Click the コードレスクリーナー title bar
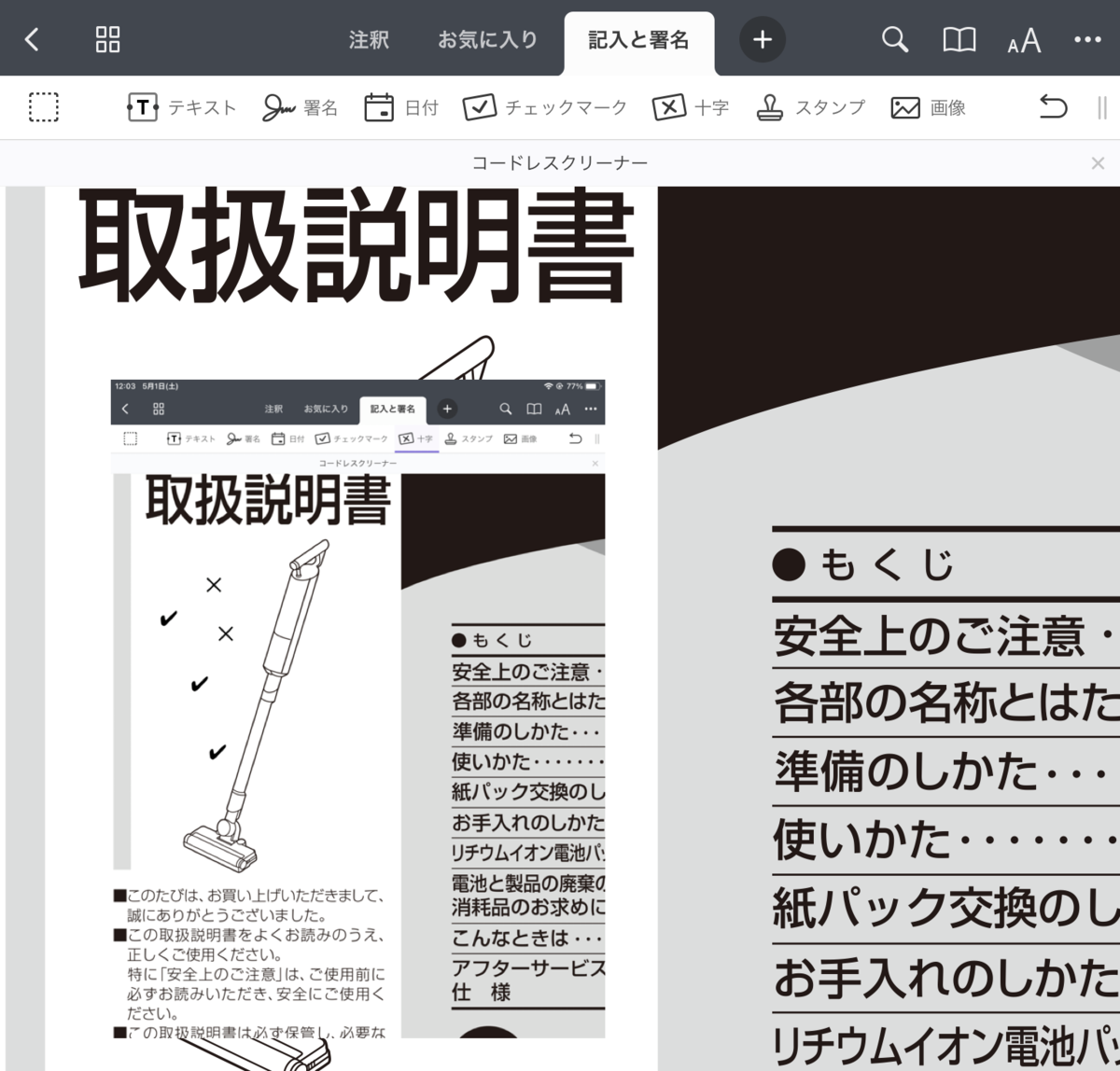 click(x=560, y=162)
